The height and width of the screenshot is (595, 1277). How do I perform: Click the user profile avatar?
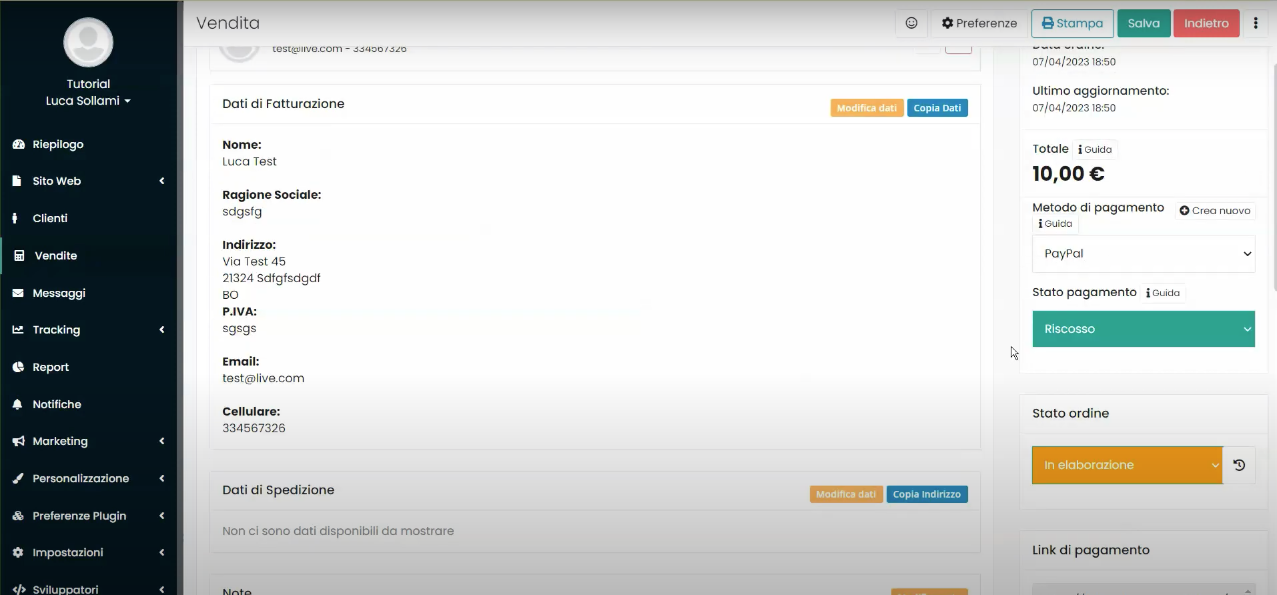click(88, 42)
